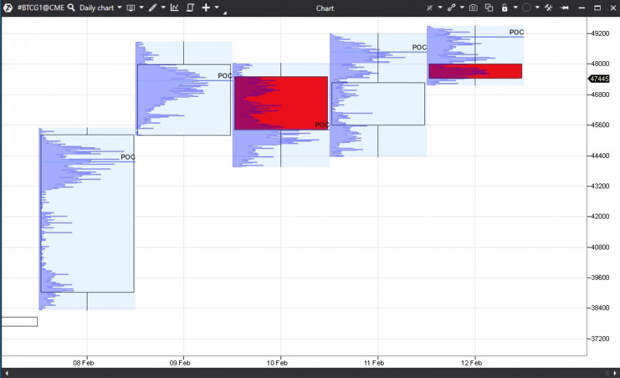This screenshot has height=378, width=620.
Task: Click the 48000 price axis label
Action: pyautogui.click(x=600, y=64)
